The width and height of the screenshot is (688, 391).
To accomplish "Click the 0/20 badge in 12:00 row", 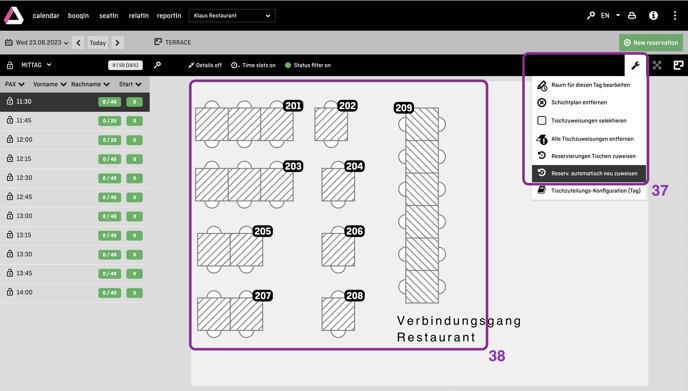I will pyautogui.click(x=109, y=140).
